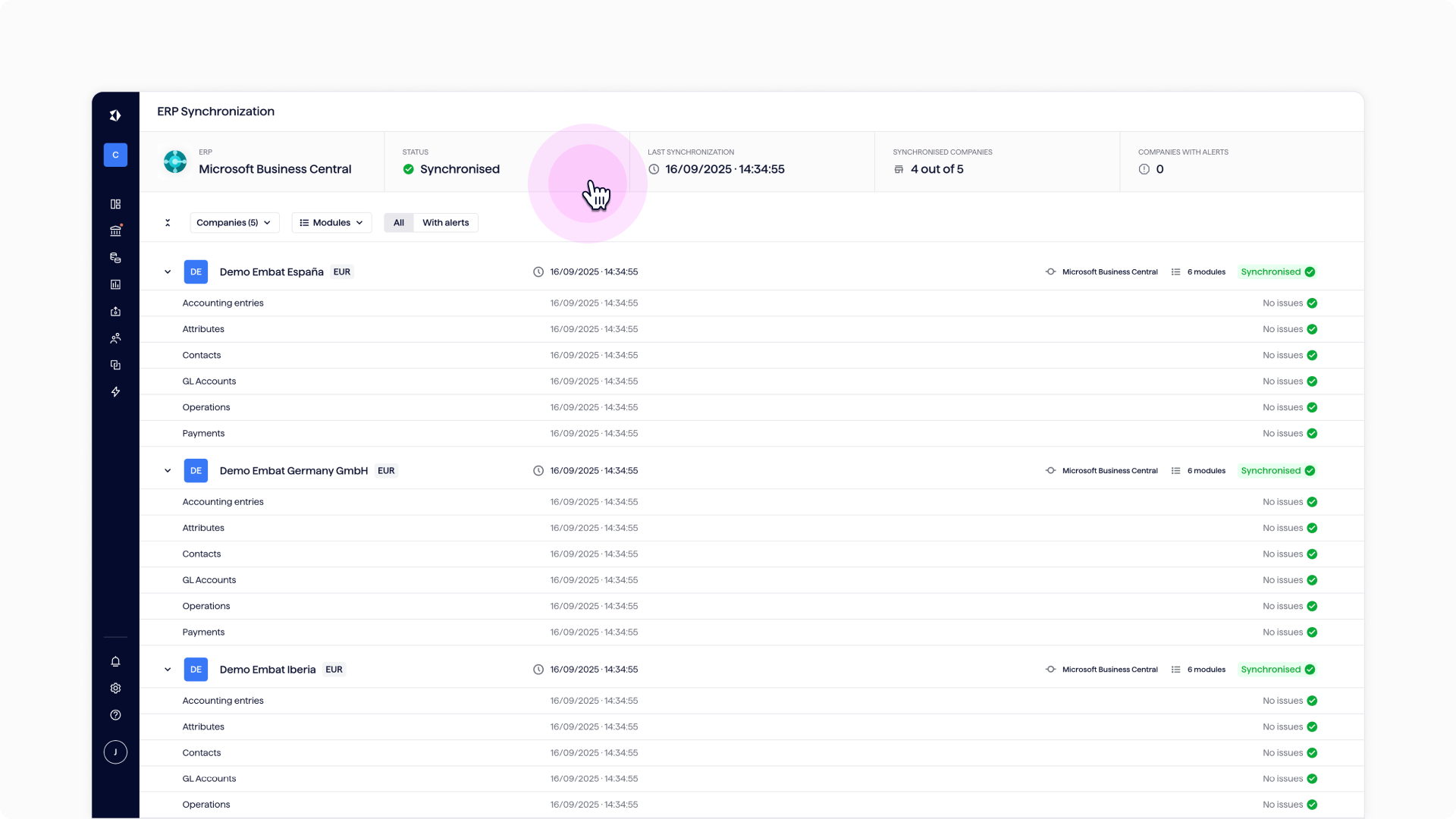Click the upload/export icon in sidebar
Image resolution: width=1456 pixels, height=819 pixels.
[x=115, y=311]
